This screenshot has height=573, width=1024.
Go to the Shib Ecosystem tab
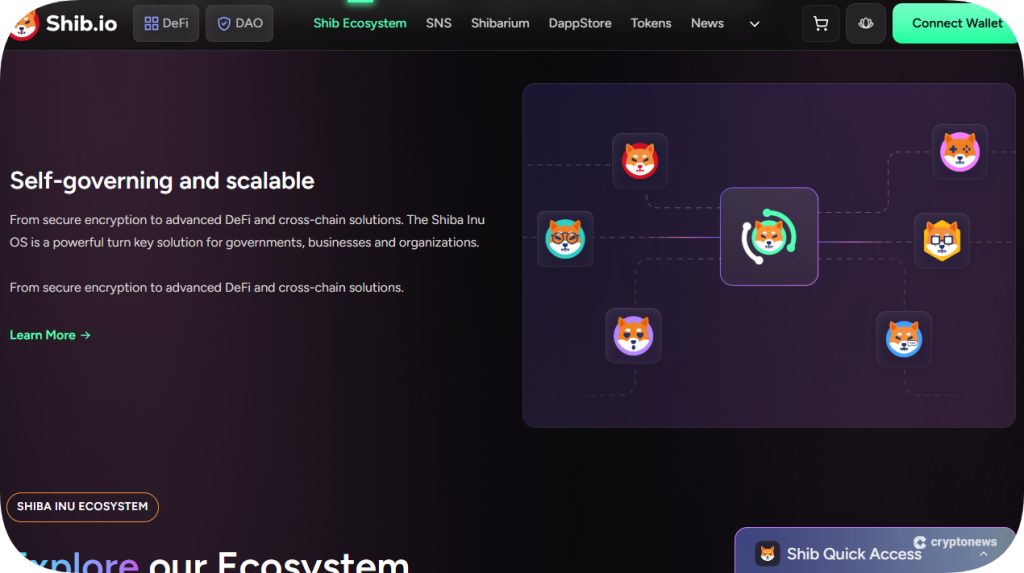(359, 23)
